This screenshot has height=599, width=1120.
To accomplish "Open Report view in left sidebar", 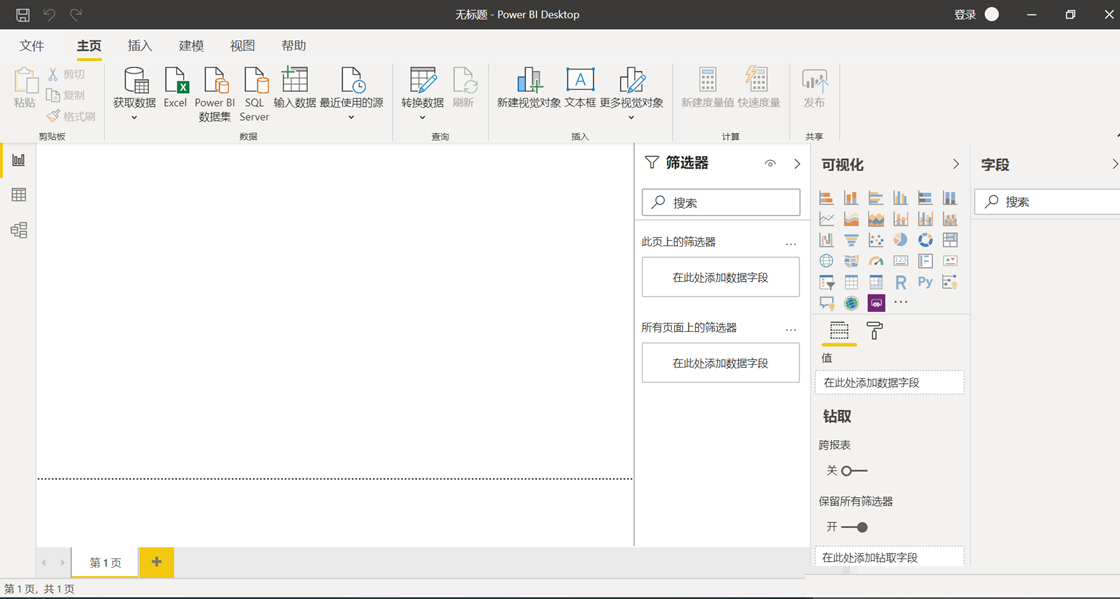I will (19, 160).
